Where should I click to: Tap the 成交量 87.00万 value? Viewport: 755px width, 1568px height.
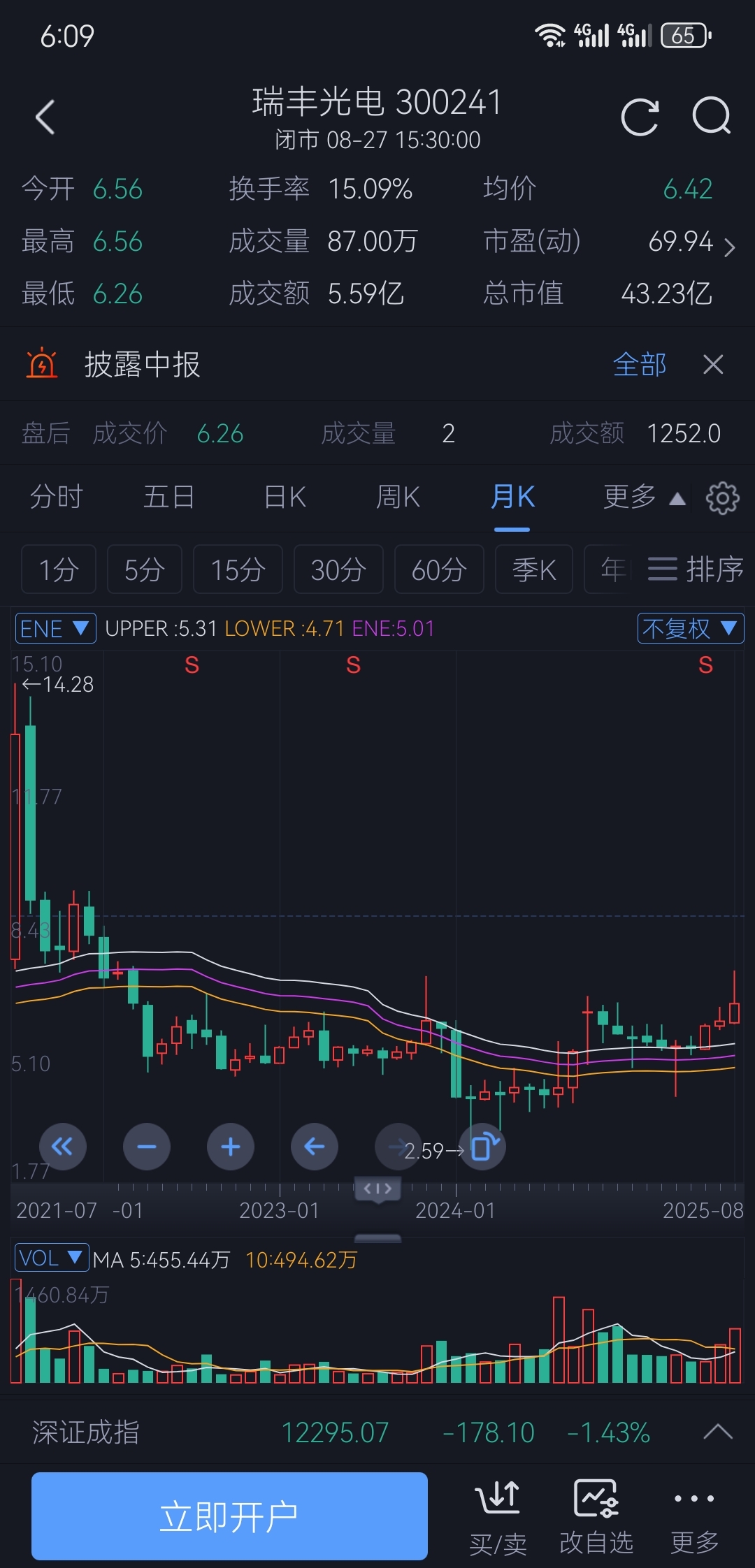pos(372,241)
